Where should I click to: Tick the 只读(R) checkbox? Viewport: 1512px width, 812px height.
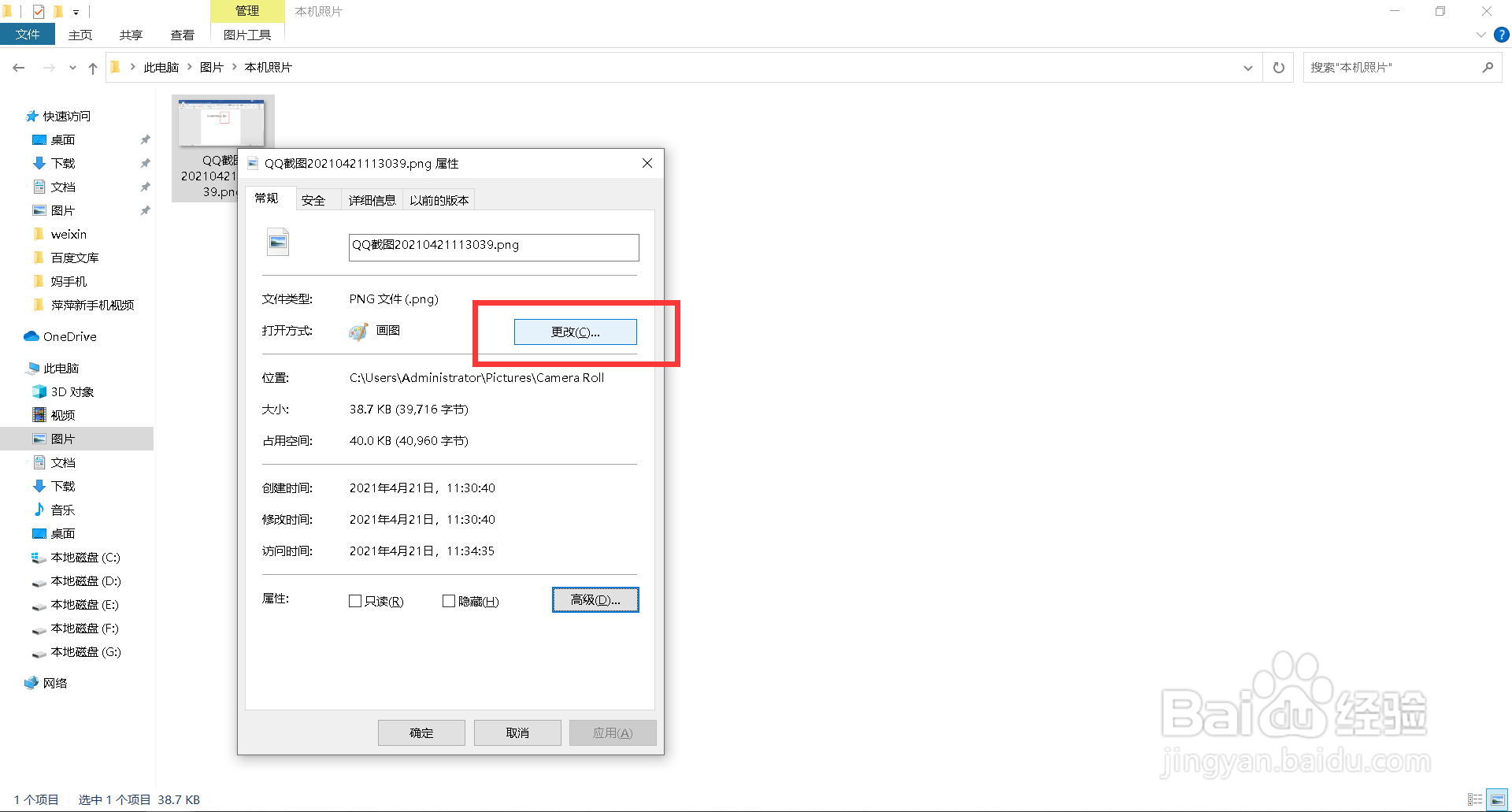[355, 601]
